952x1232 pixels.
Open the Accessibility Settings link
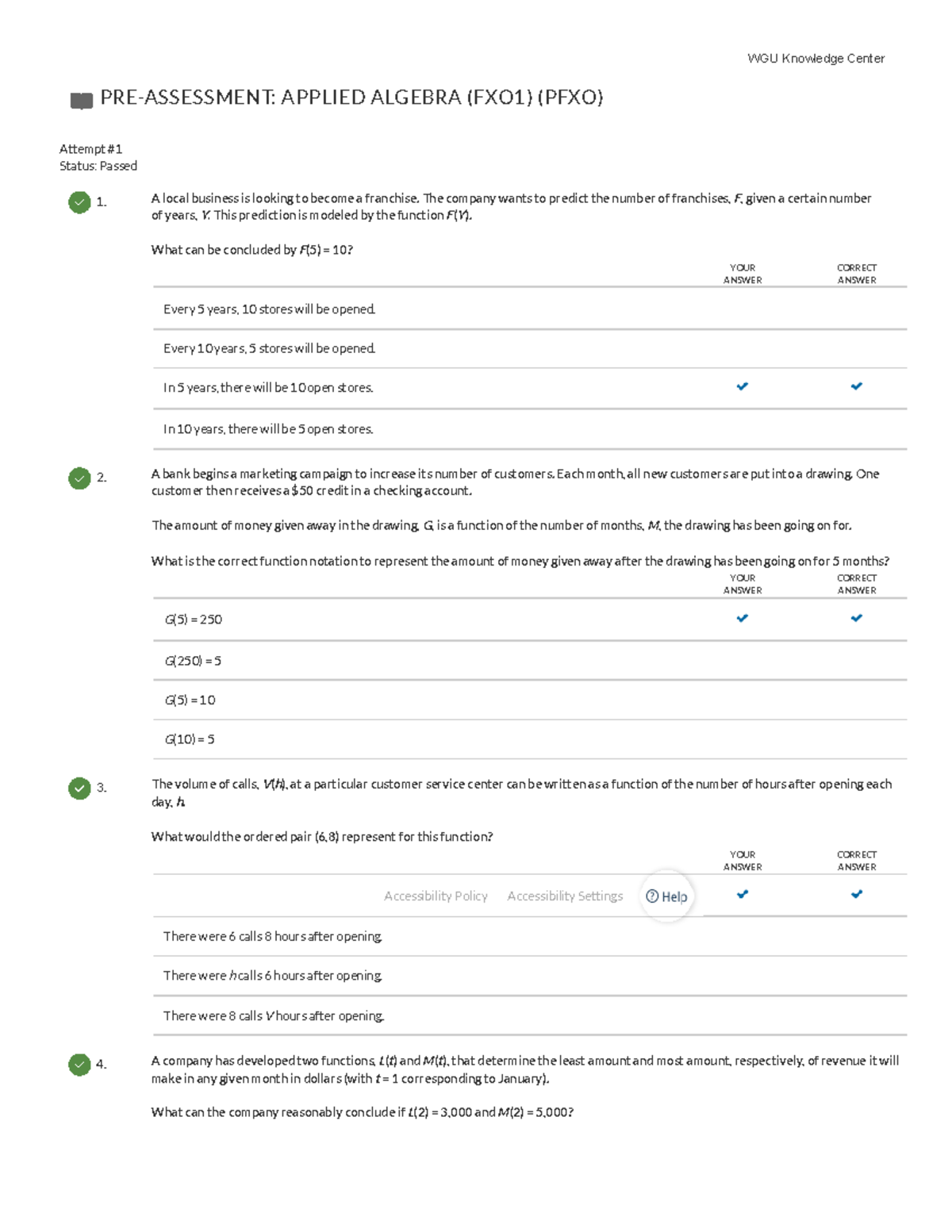click(x=565, y=896)
